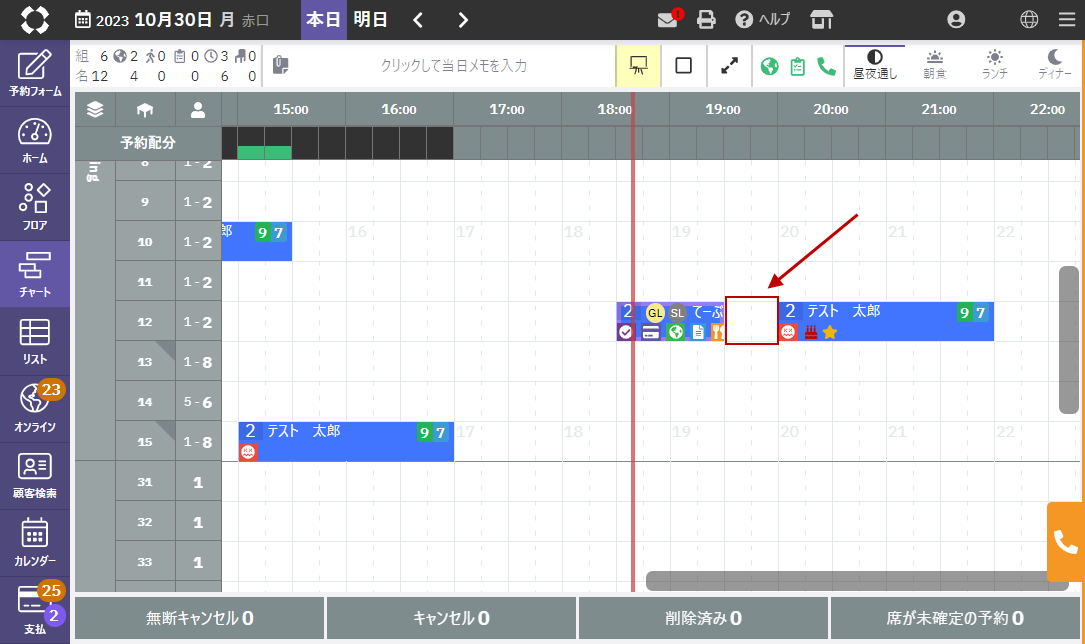Open the キャンセル 0 panel button

(x=452, y=618)
